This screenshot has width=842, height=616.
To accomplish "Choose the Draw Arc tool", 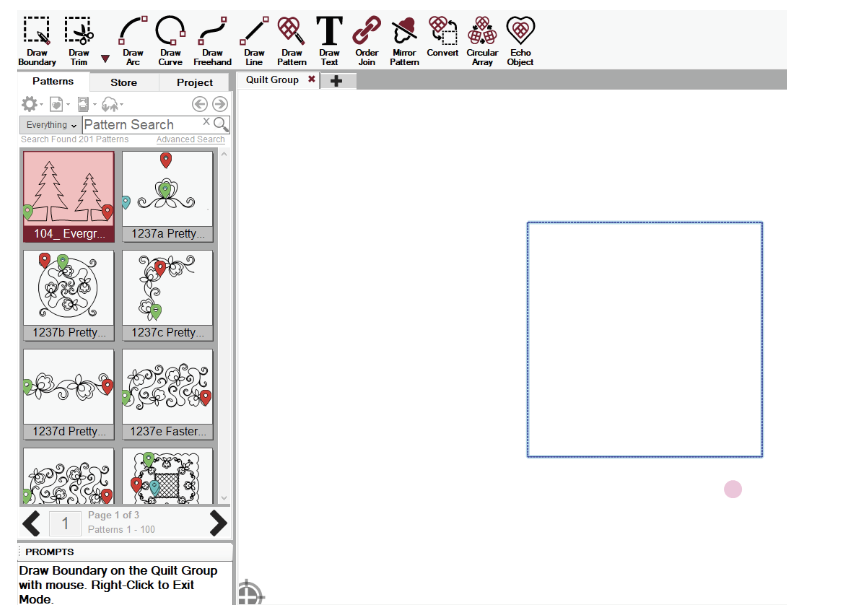I will (132, 40).
